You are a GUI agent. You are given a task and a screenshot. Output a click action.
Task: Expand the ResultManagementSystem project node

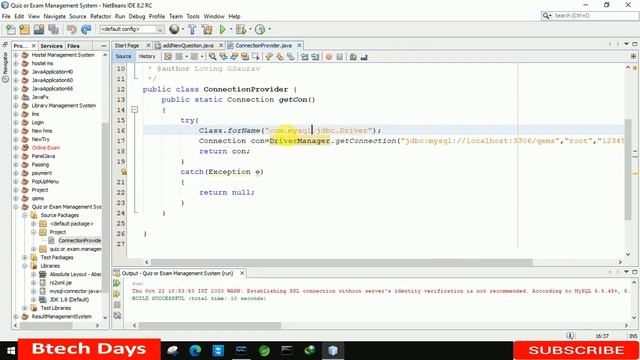16,316
